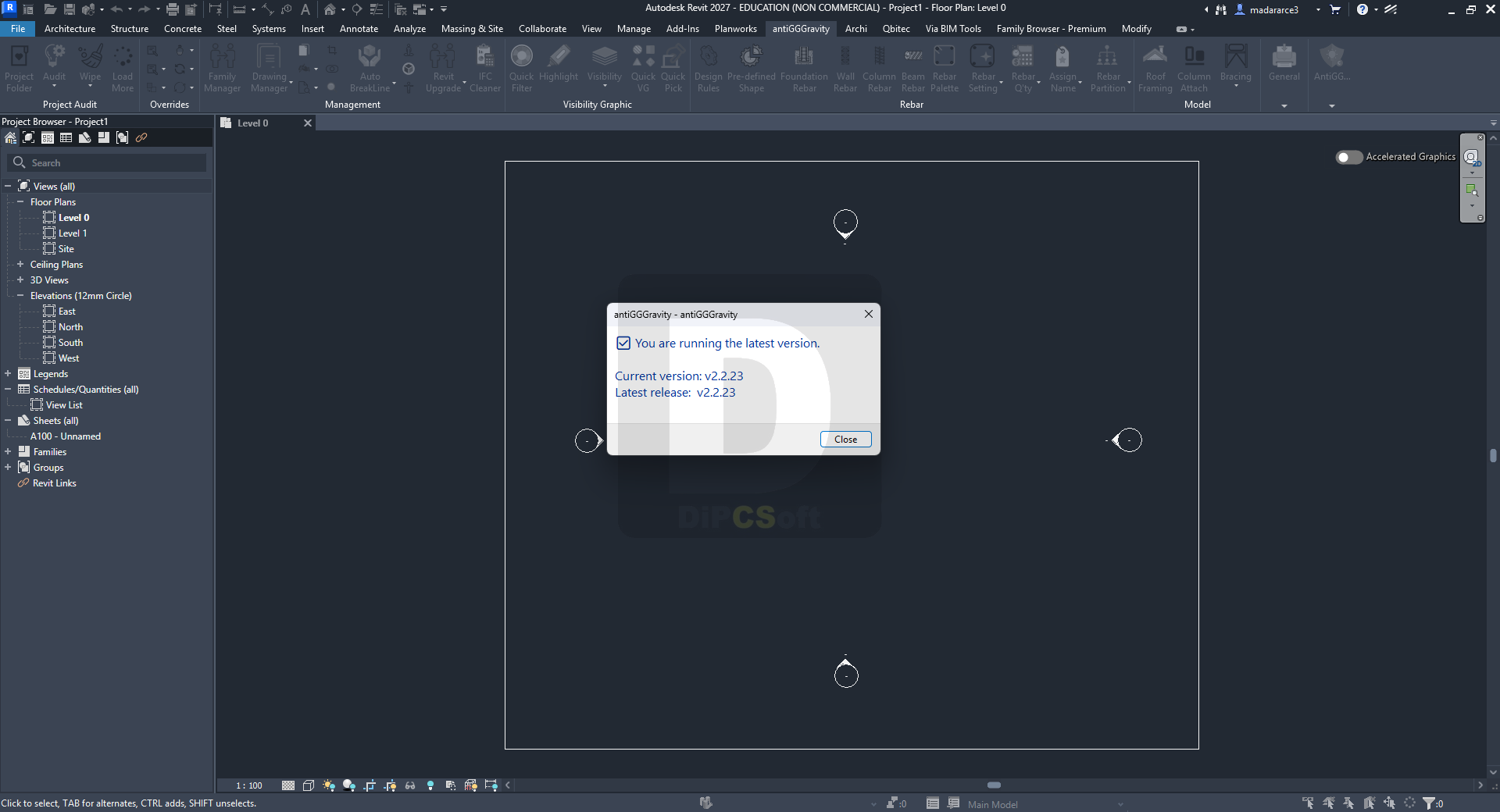The height and width of the screenshot is (812, 1500).
Task: Open the North elevation view
Action: pyautogui.click(x=70, y=327)
